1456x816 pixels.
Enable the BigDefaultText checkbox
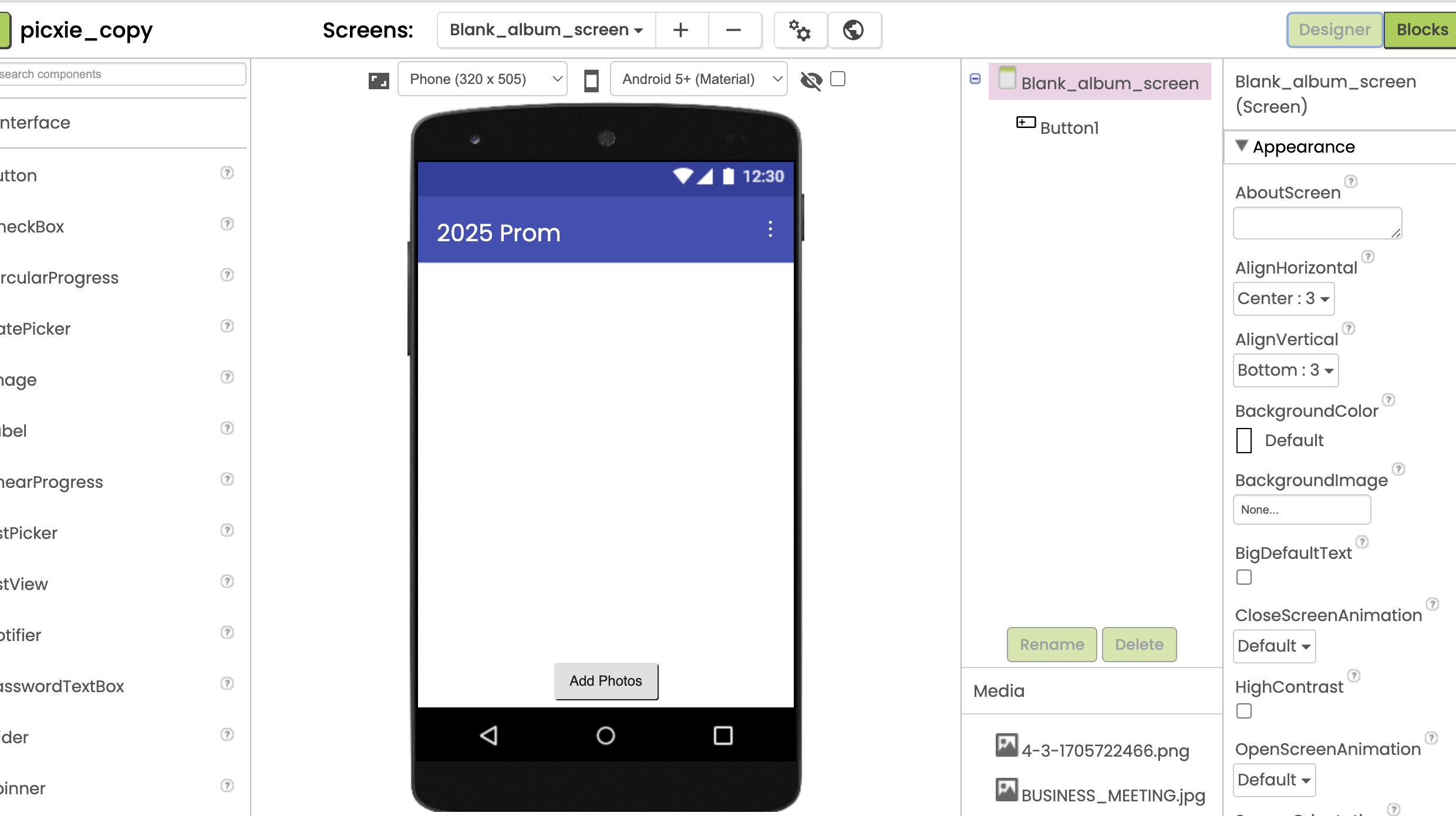1243,578
